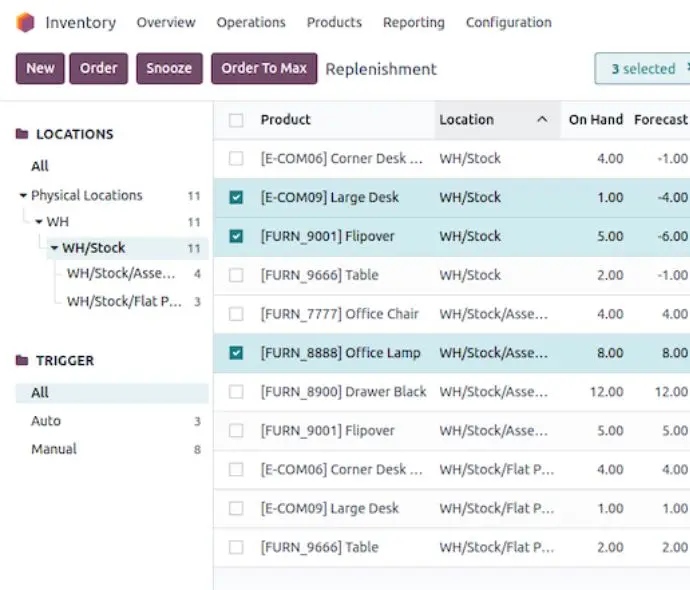Toggle Location column sort arrow

543,119
